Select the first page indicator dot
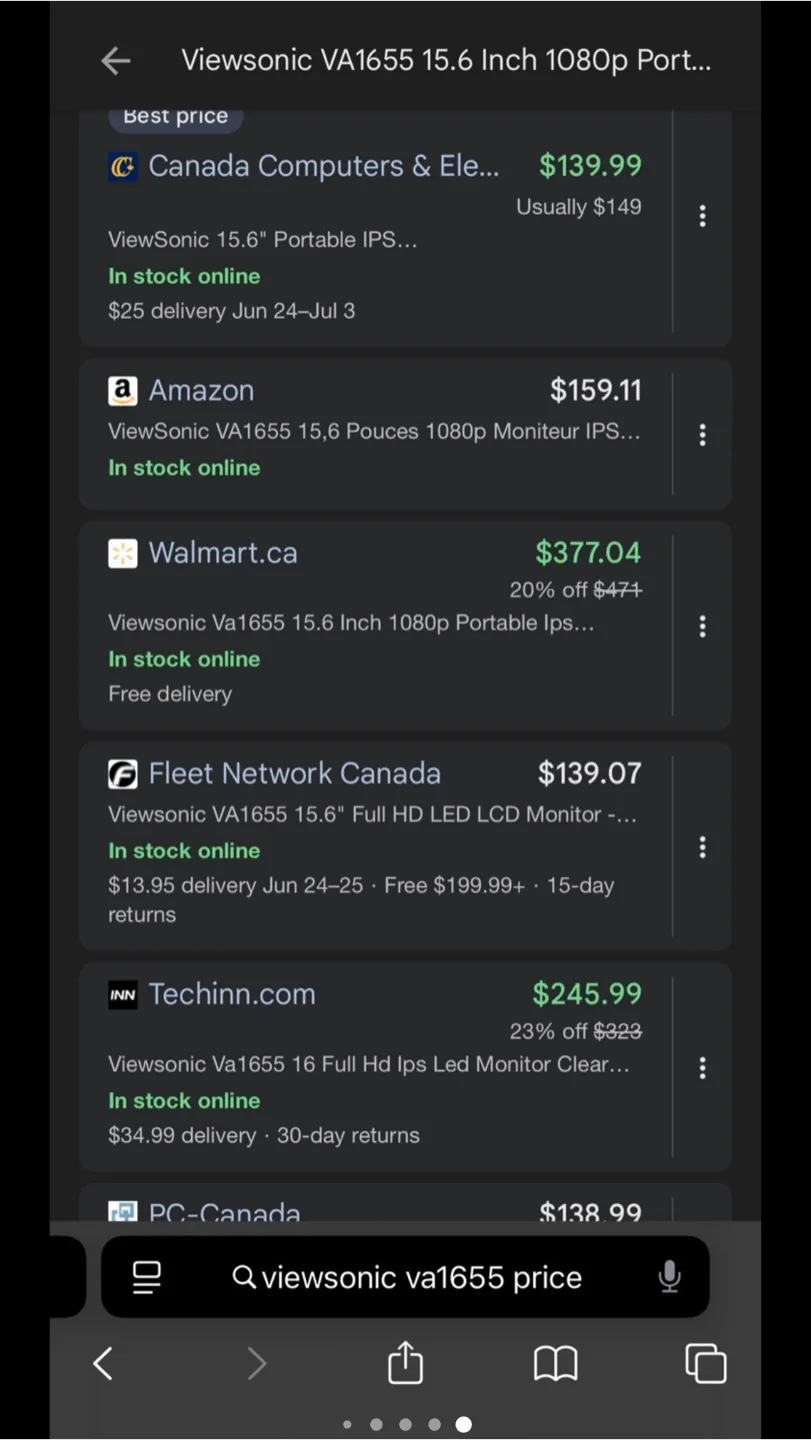Viewport: 811px width, 1440px height. 347,1424
